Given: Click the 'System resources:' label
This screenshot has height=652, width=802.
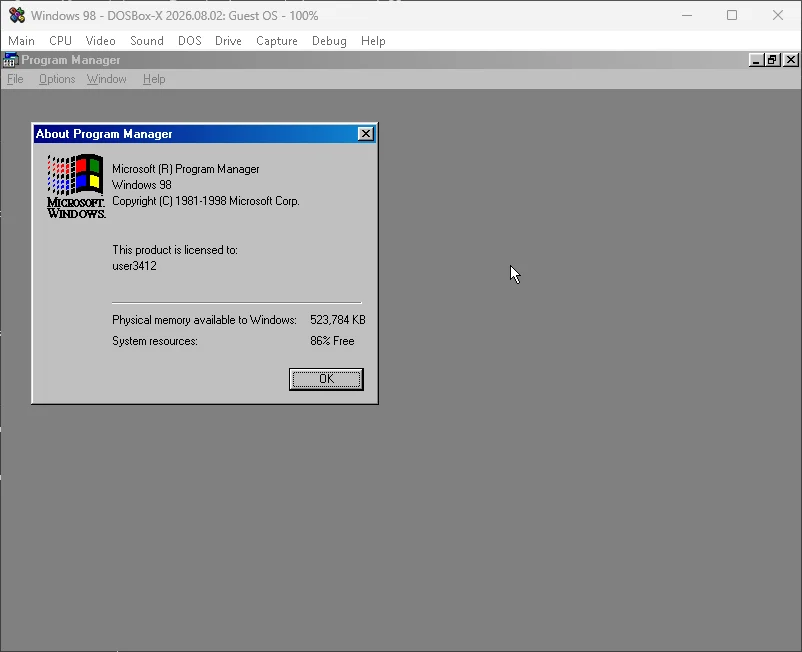Looking at the screenshot, I should pos(155,341).
